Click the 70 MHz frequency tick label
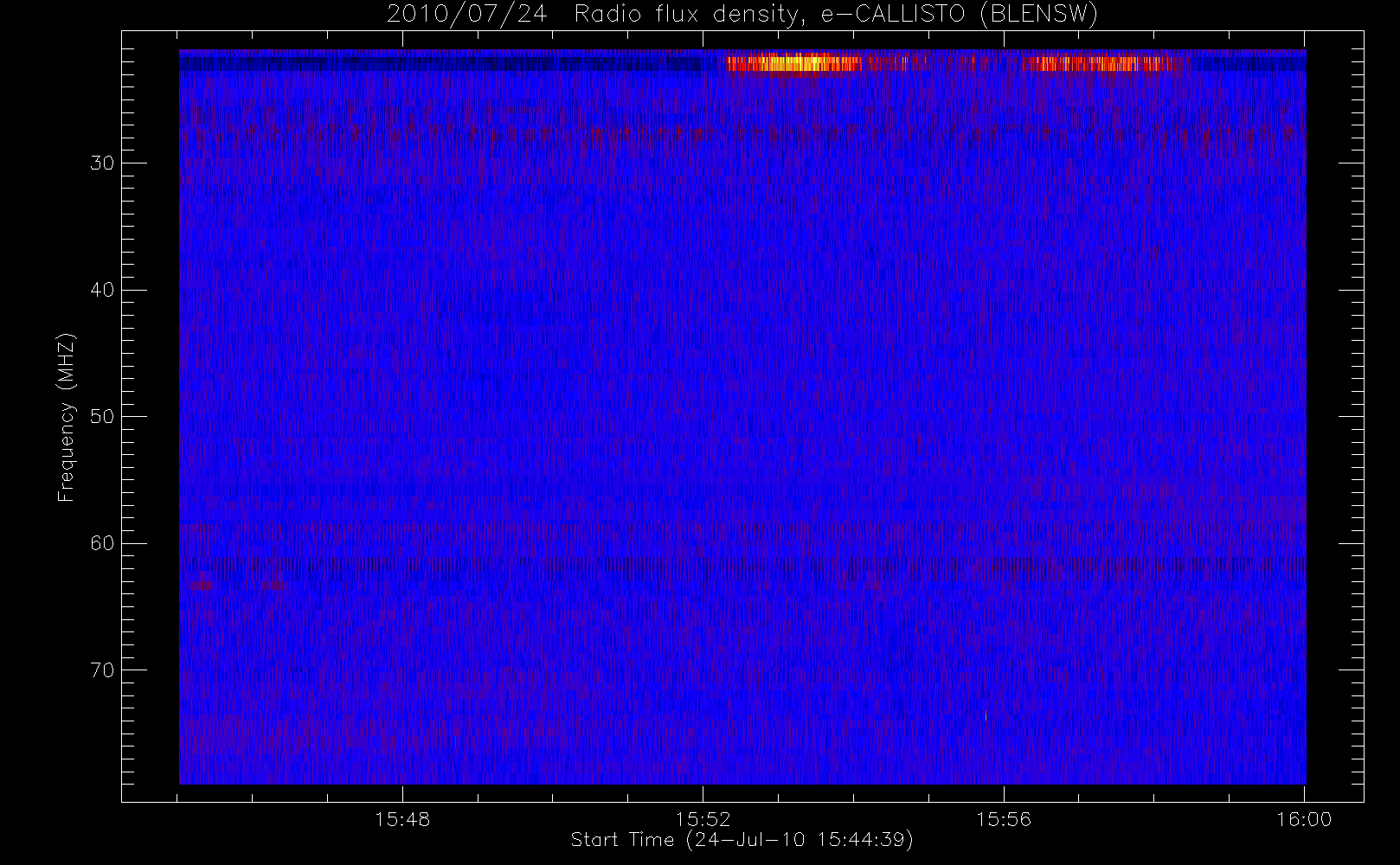Screen dimensions: 1400x865 pos(103,670)
